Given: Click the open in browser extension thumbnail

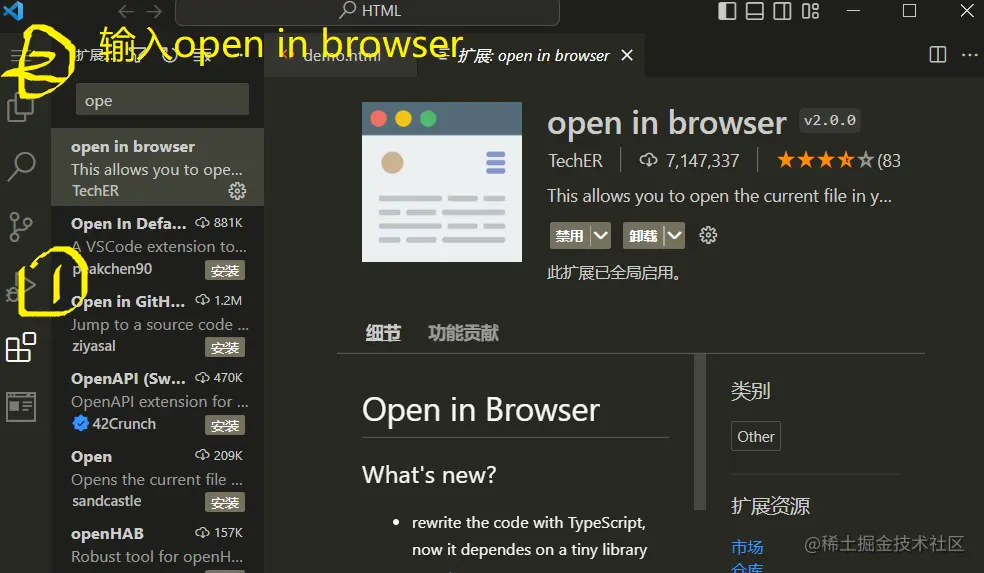Looking at the screenshot, I should [442, 182].
